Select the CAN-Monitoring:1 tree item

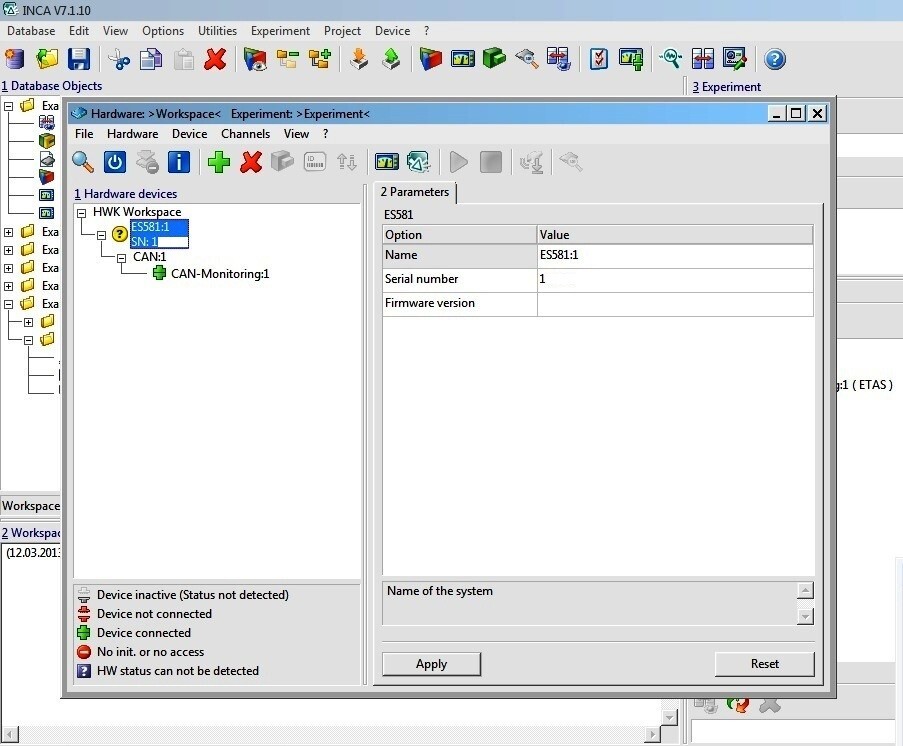[220, 273]
